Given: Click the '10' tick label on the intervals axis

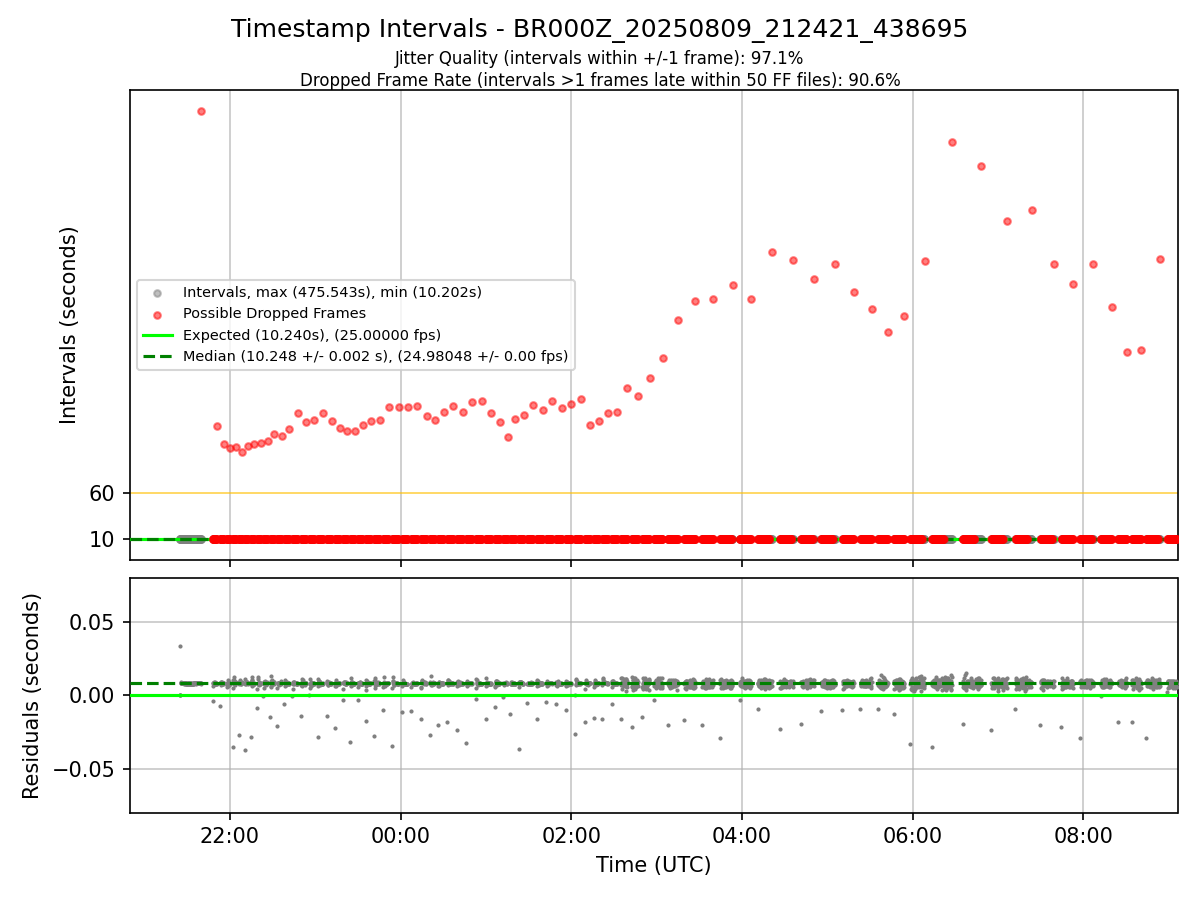Looking at the screenshot, I should (103, 539).
